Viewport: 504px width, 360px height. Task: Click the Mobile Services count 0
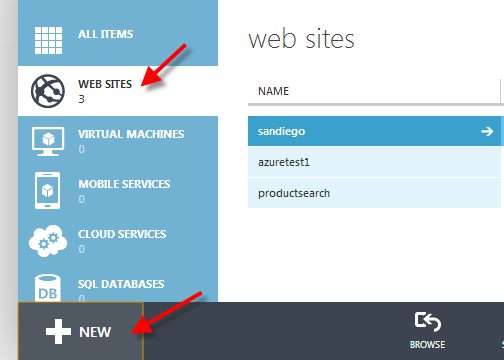coord(82,199)
